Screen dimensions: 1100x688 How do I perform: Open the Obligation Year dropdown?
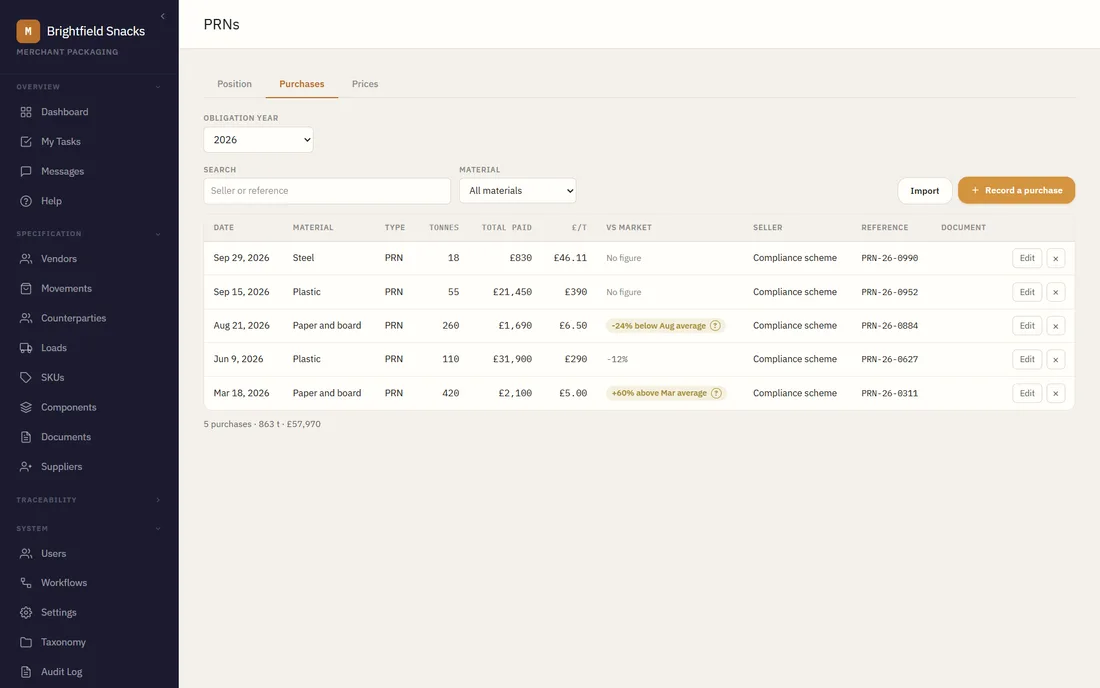pyautogui.click(x=258, y=140)
